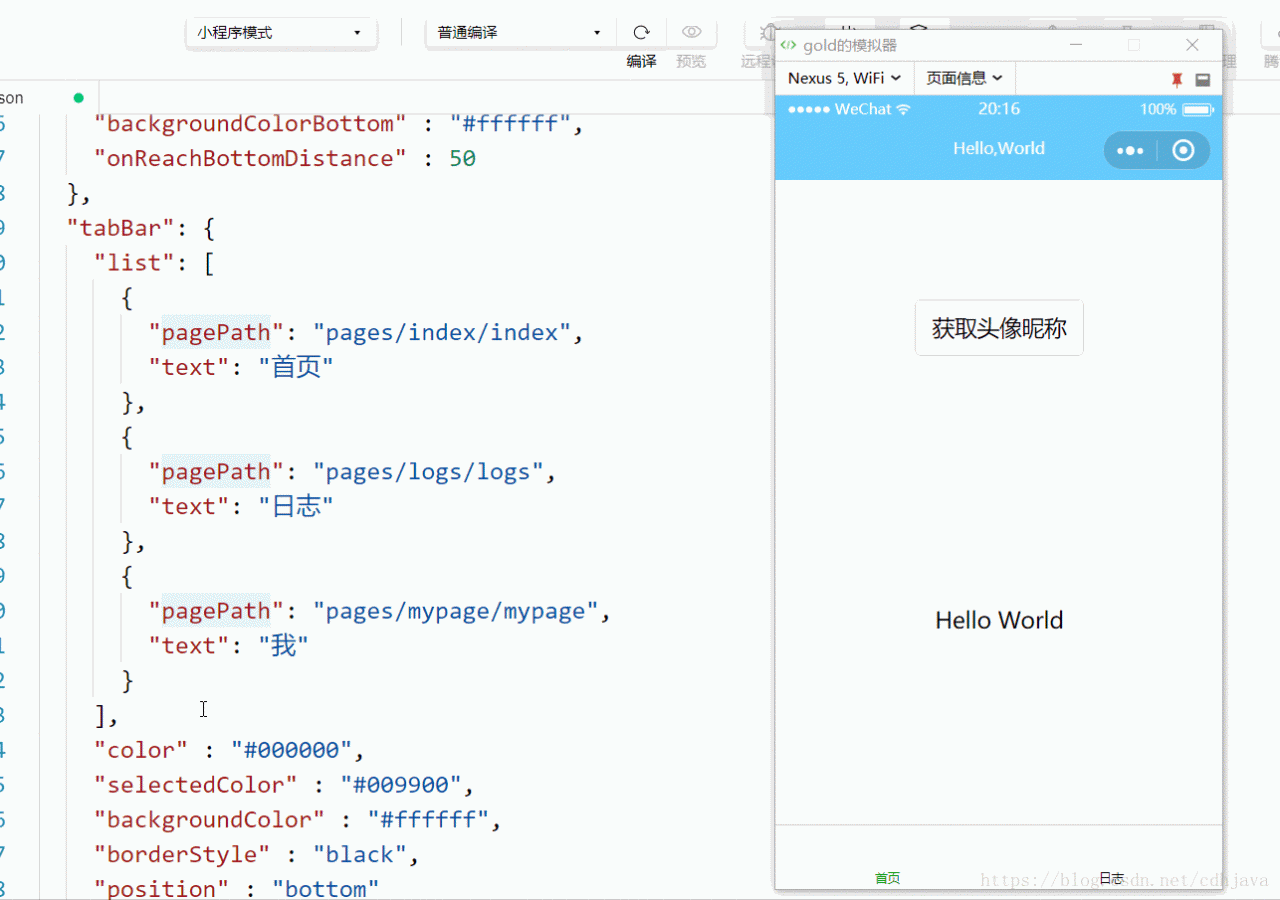This screenshot has height=900, width=1280.
Task: Click the "backgroundColorBottom" key
Action: (250, 124)
